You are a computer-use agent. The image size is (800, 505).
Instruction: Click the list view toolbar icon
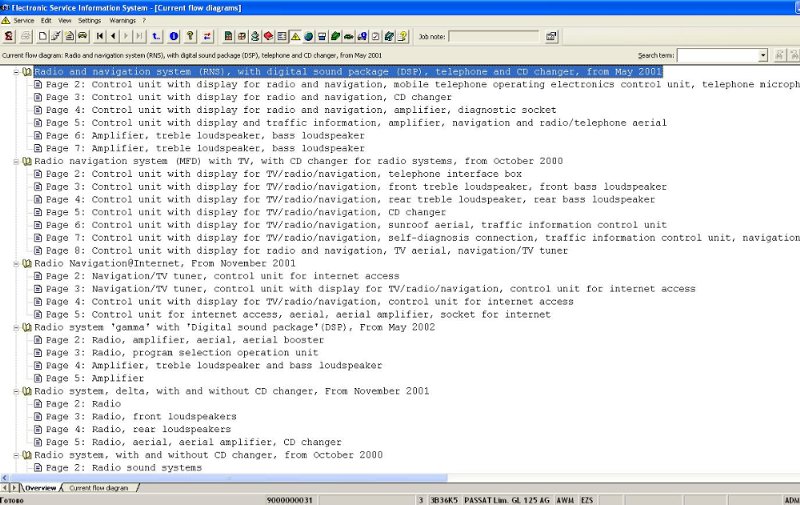282,36
